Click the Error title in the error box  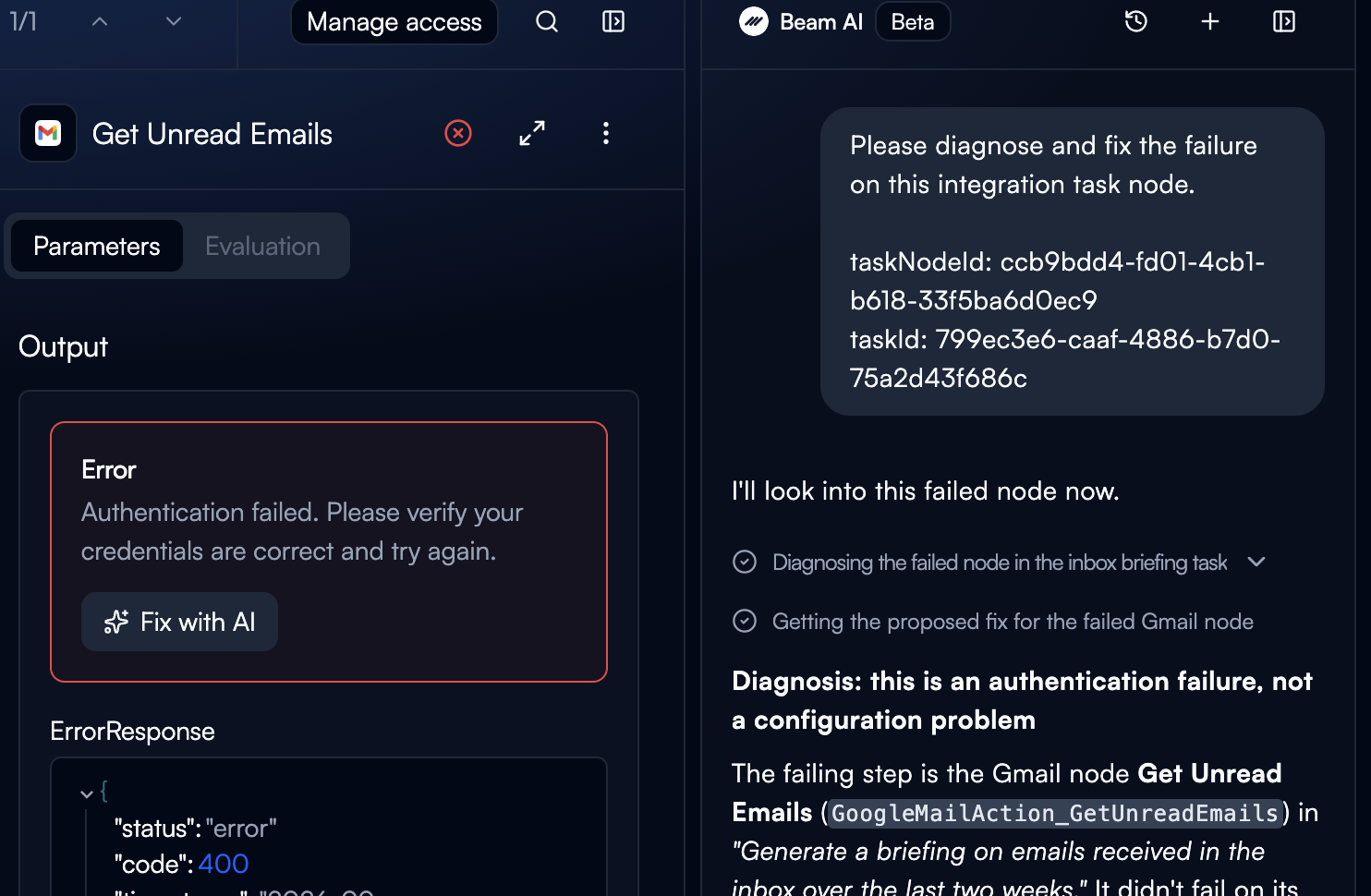click(109, 470)
